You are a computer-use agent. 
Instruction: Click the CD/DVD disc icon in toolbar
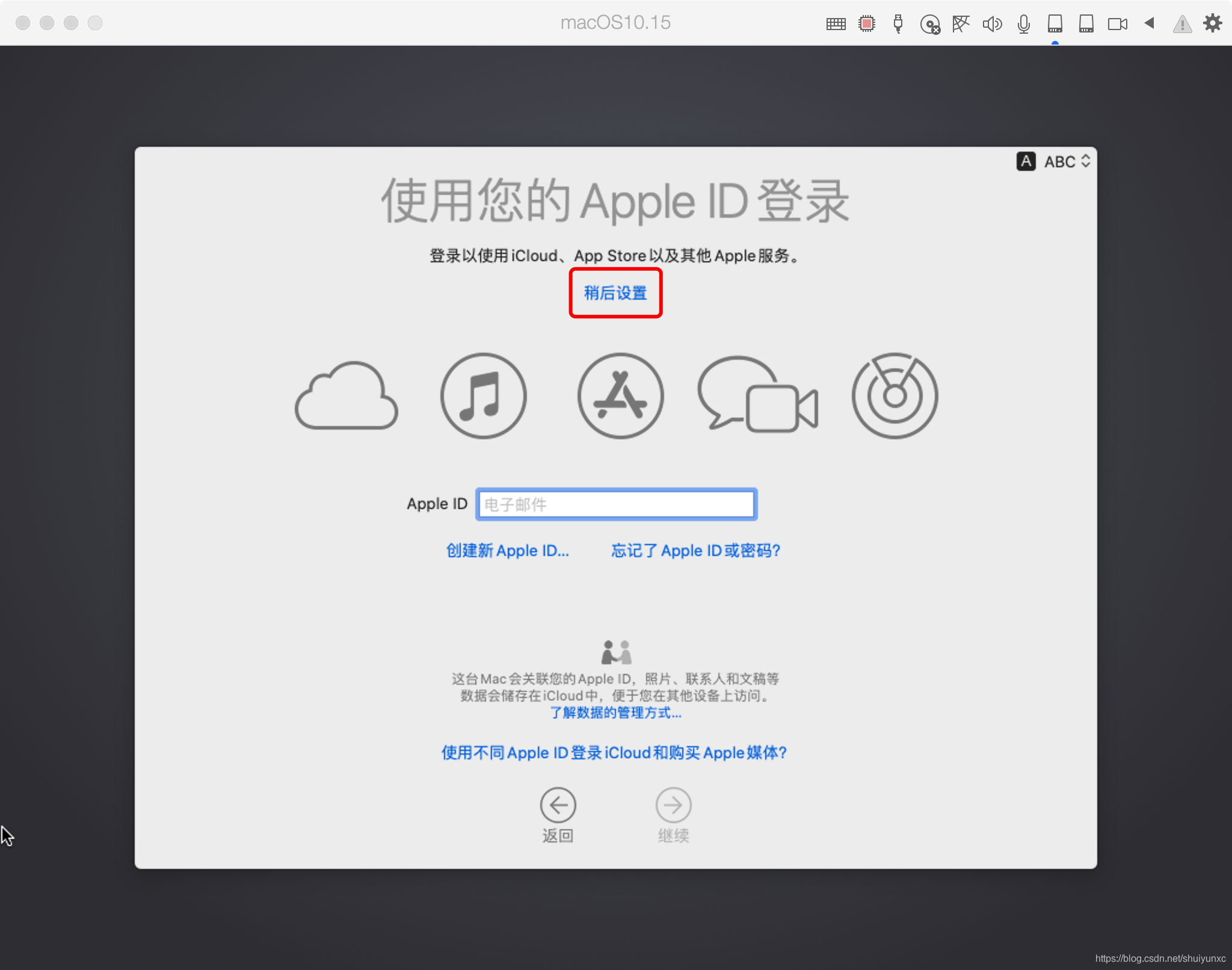929,25
